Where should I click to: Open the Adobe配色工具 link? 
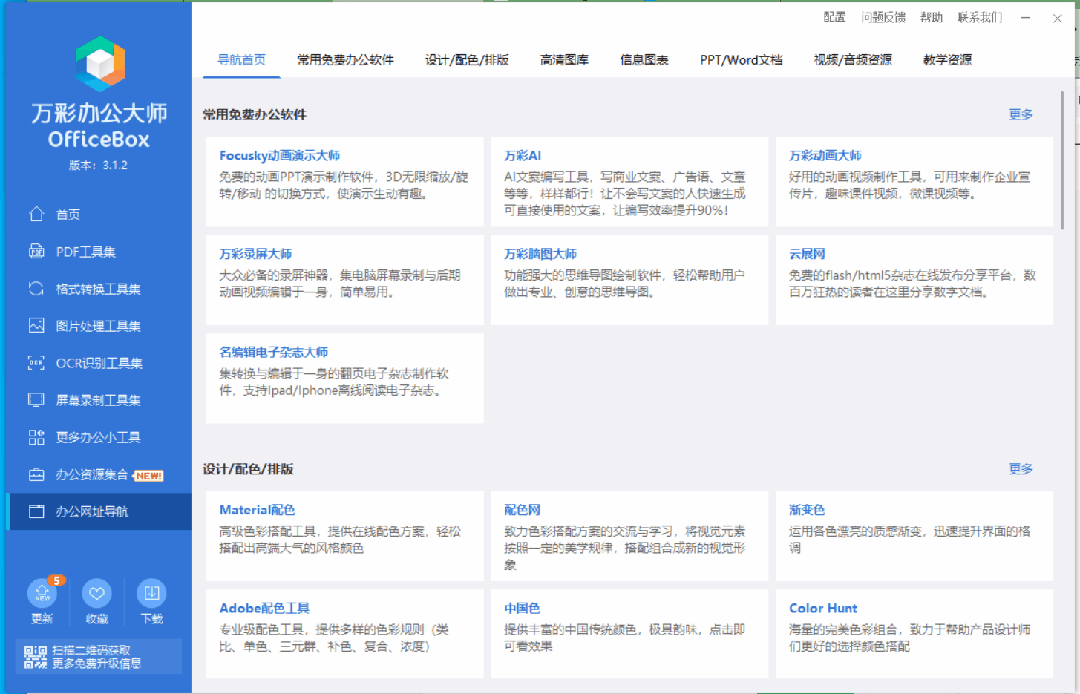(264, 609)
